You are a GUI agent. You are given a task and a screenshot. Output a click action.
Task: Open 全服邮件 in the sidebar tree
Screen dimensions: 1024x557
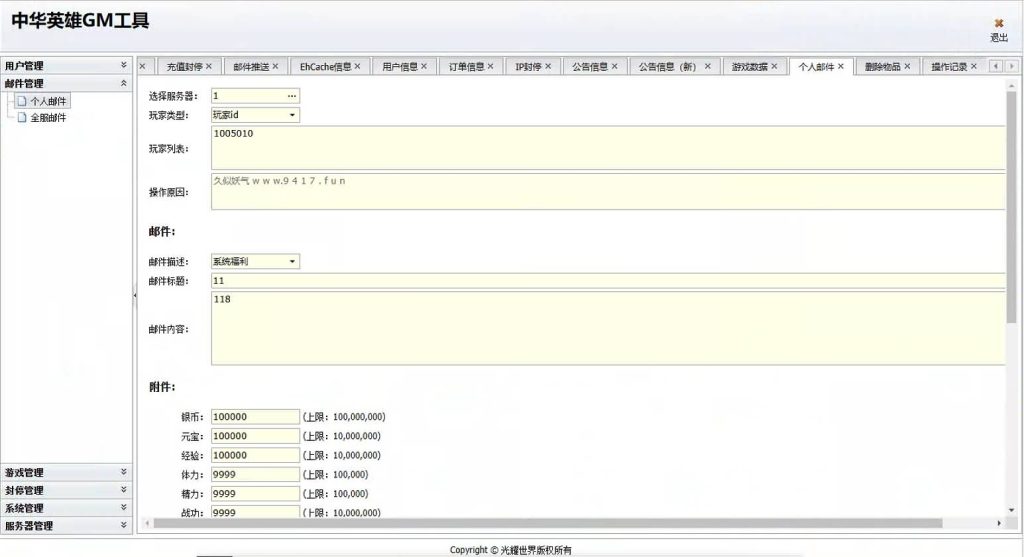click(x=47, y=118)
